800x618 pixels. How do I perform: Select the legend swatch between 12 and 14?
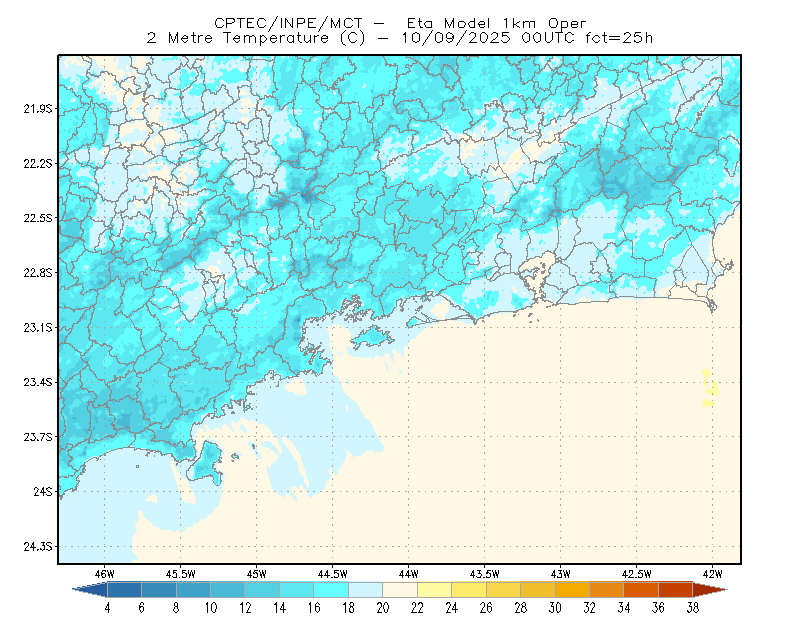pyautogui.click(x=262, y=589)
